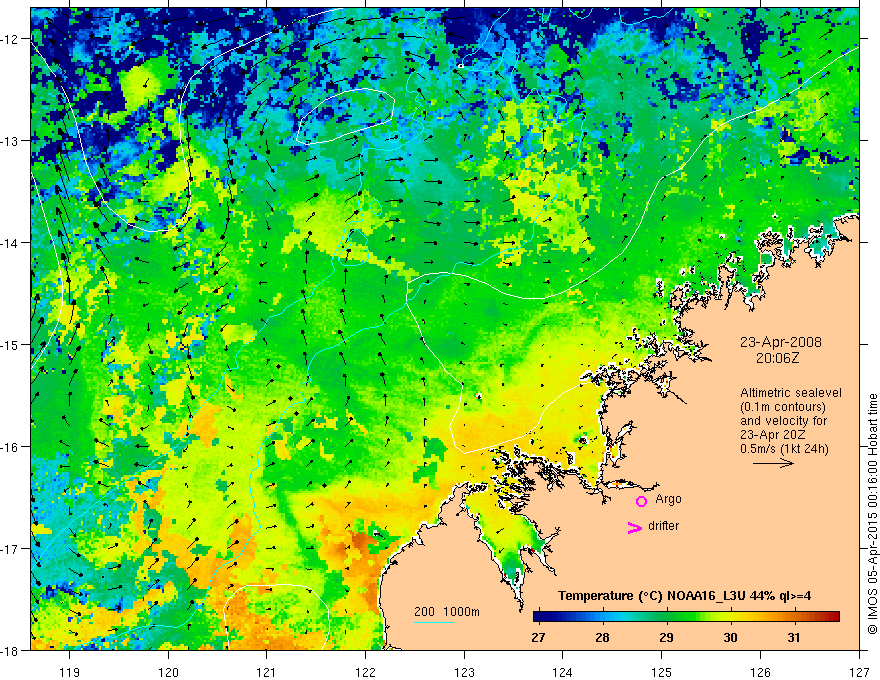Click the '123' longitude axis label
Viewport: 880px width, 680px height.
pos(464,672)
